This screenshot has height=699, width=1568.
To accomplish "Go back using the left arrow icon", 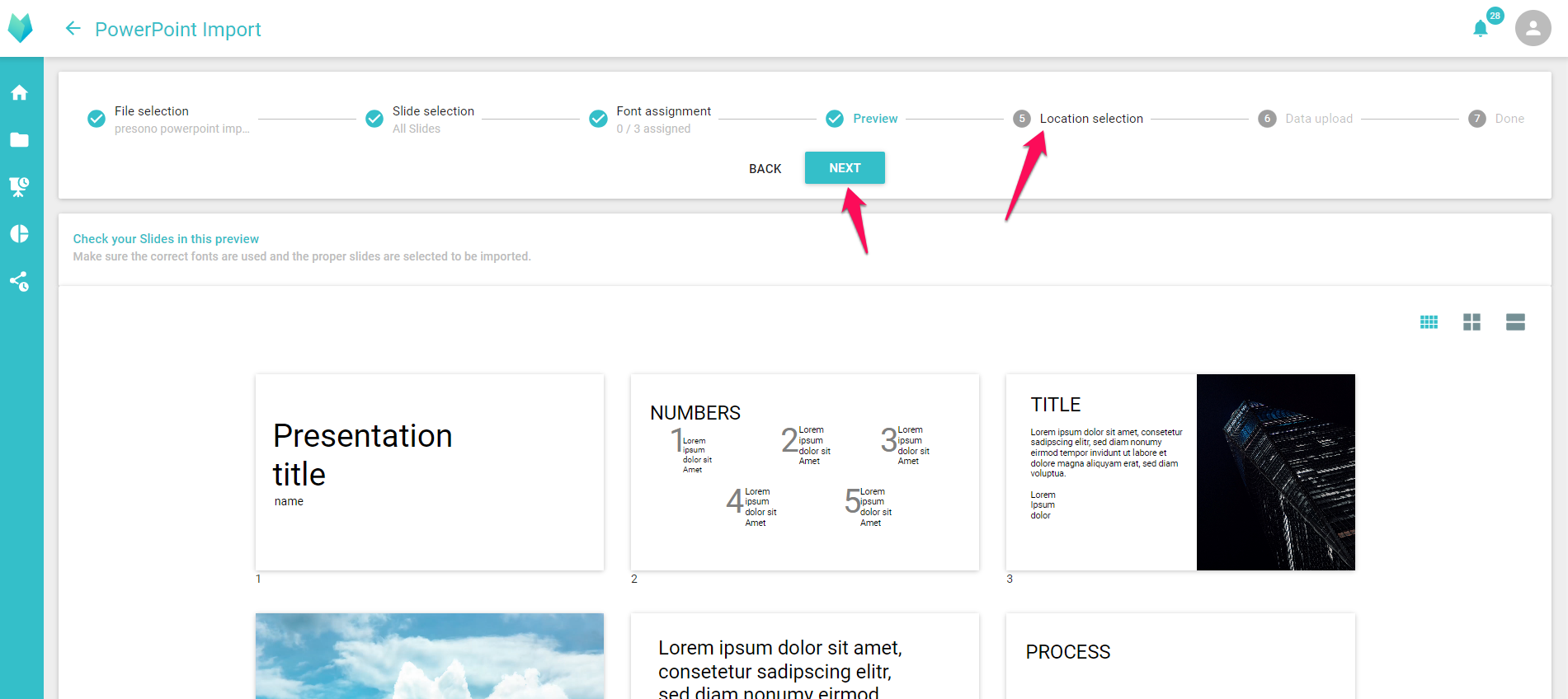I will (73, 29).
